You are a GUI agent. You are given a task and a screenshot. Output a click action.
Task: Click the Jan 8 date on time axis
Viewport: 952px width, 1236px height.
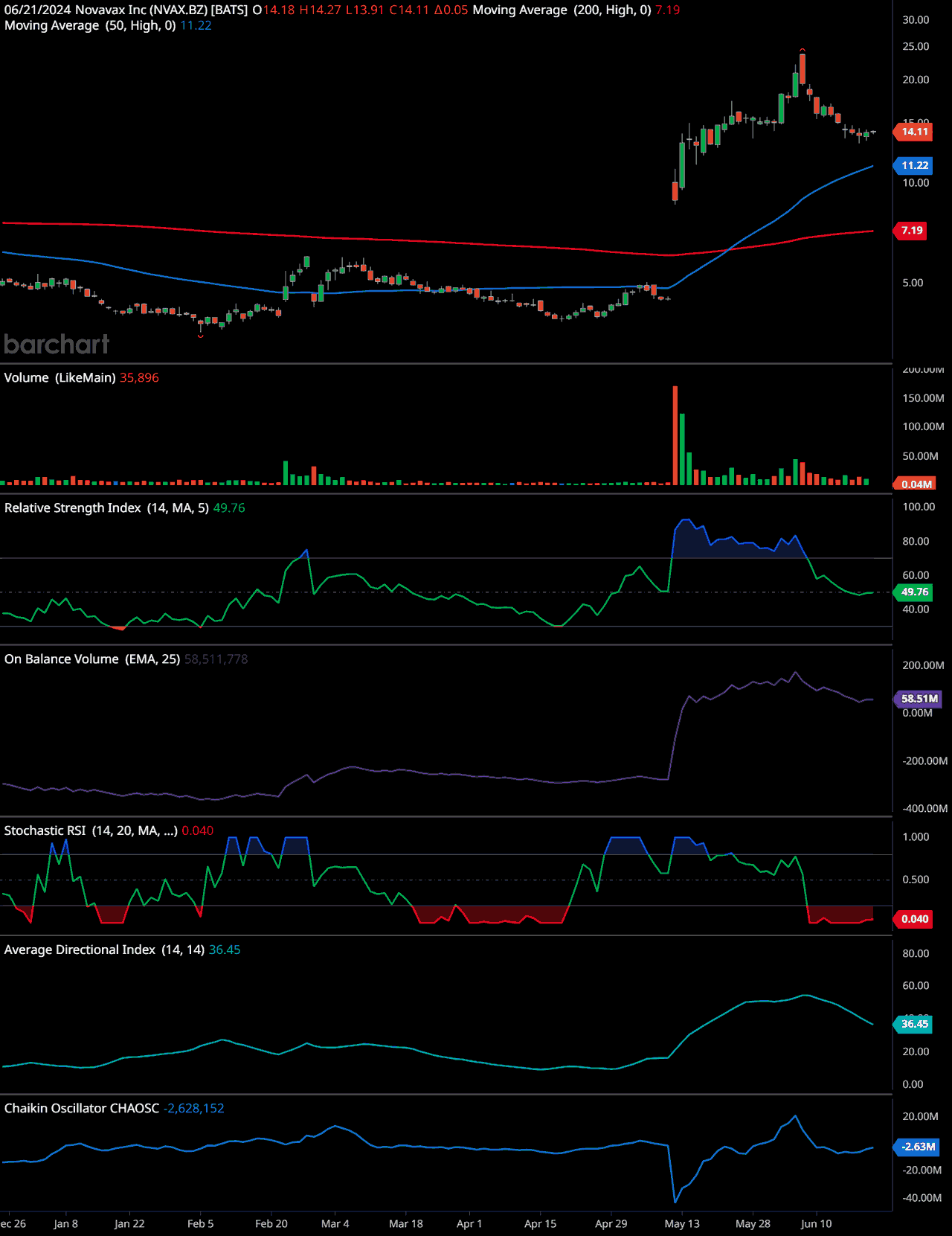tap(65, 1223)
